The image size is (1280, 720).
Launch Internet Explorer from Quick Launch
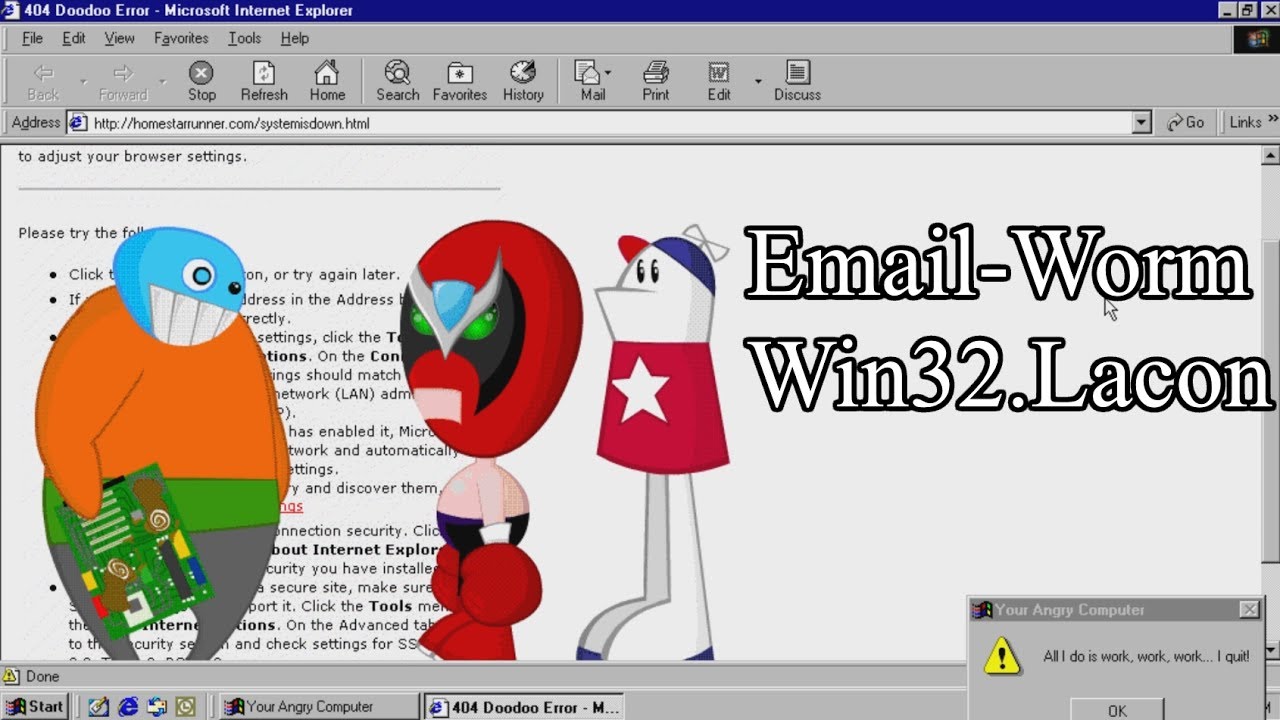pyautogui.click(x=128, y=706)
